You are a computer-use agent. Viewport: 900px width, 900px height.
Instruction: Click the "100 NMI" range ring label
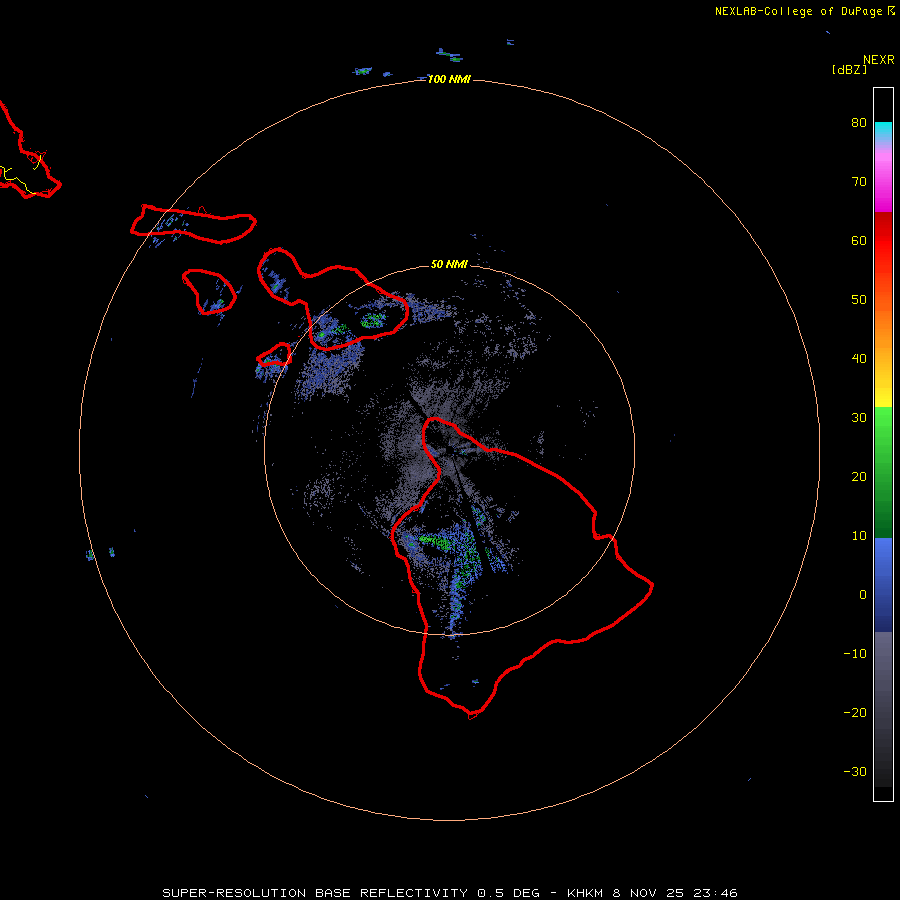449,79
